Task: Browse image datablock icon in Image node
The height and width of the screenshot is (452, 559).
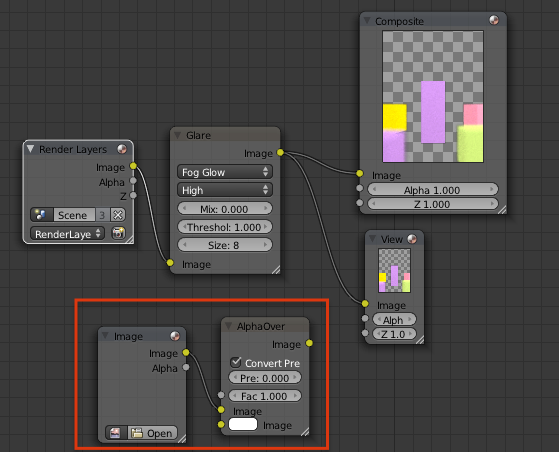Action: tap(116, 433)
